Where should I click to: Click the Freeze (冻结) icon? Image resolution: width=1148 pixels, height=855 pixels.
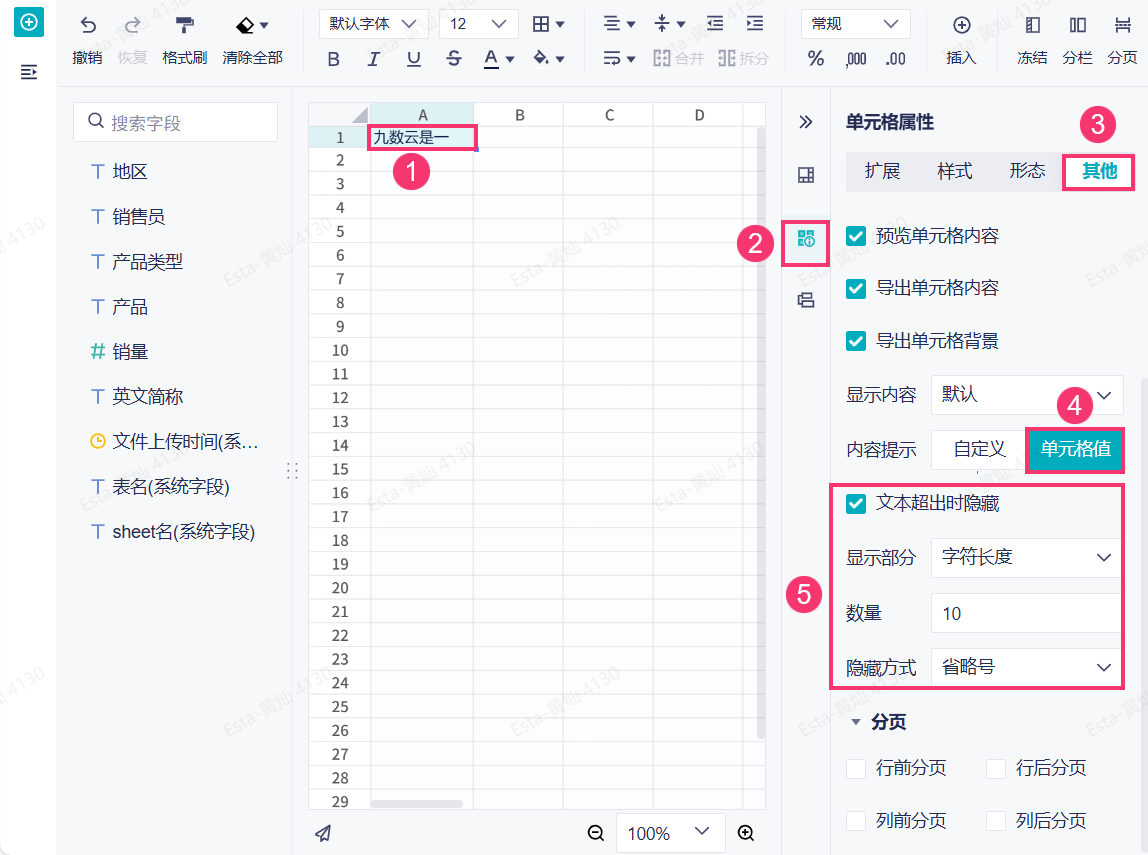(x=1032, y=25)
